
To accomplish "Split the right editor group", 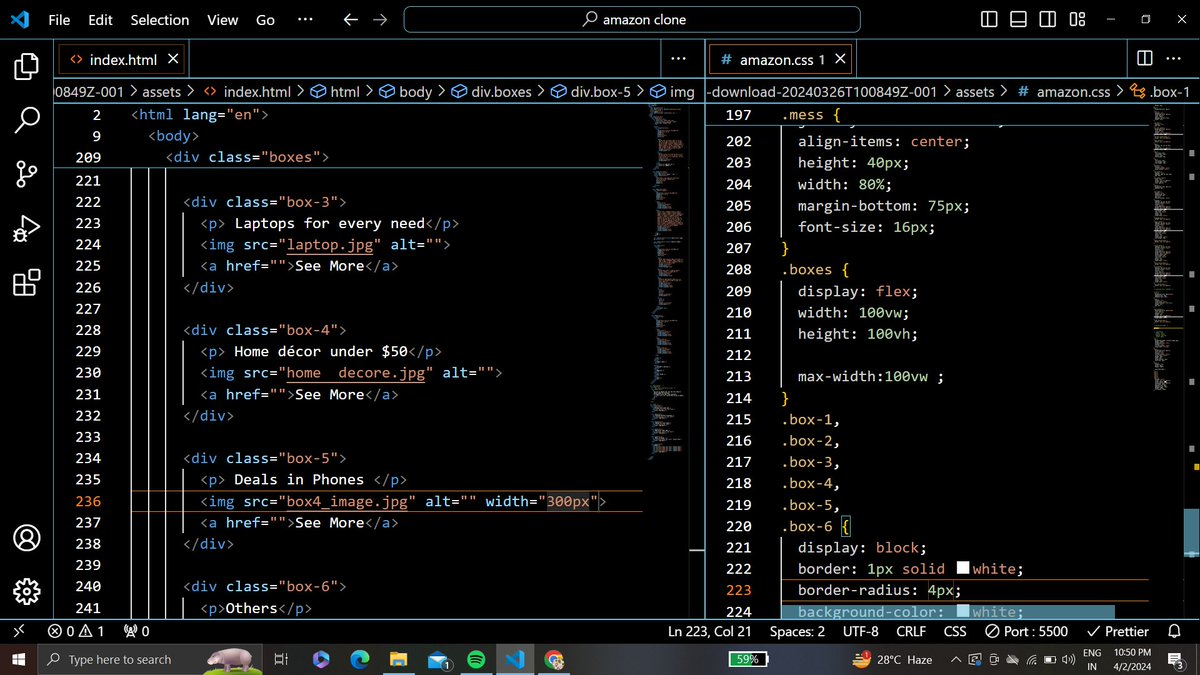I will coord(1144,59).
